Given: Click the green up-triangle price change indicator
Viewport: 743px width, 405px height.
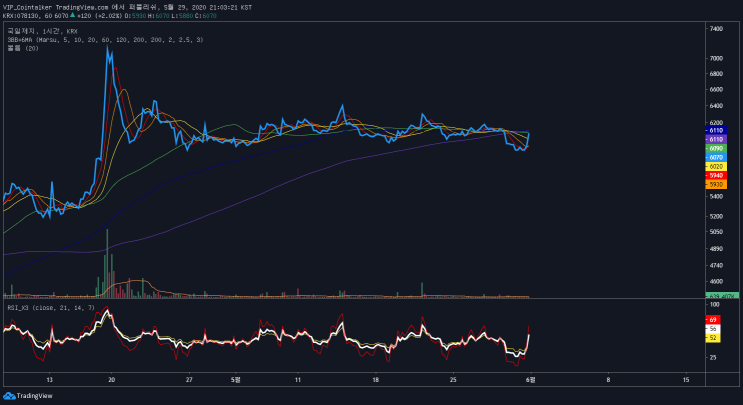Looking at the screenshot, I should pyautogui.click(x=72, y=15).
